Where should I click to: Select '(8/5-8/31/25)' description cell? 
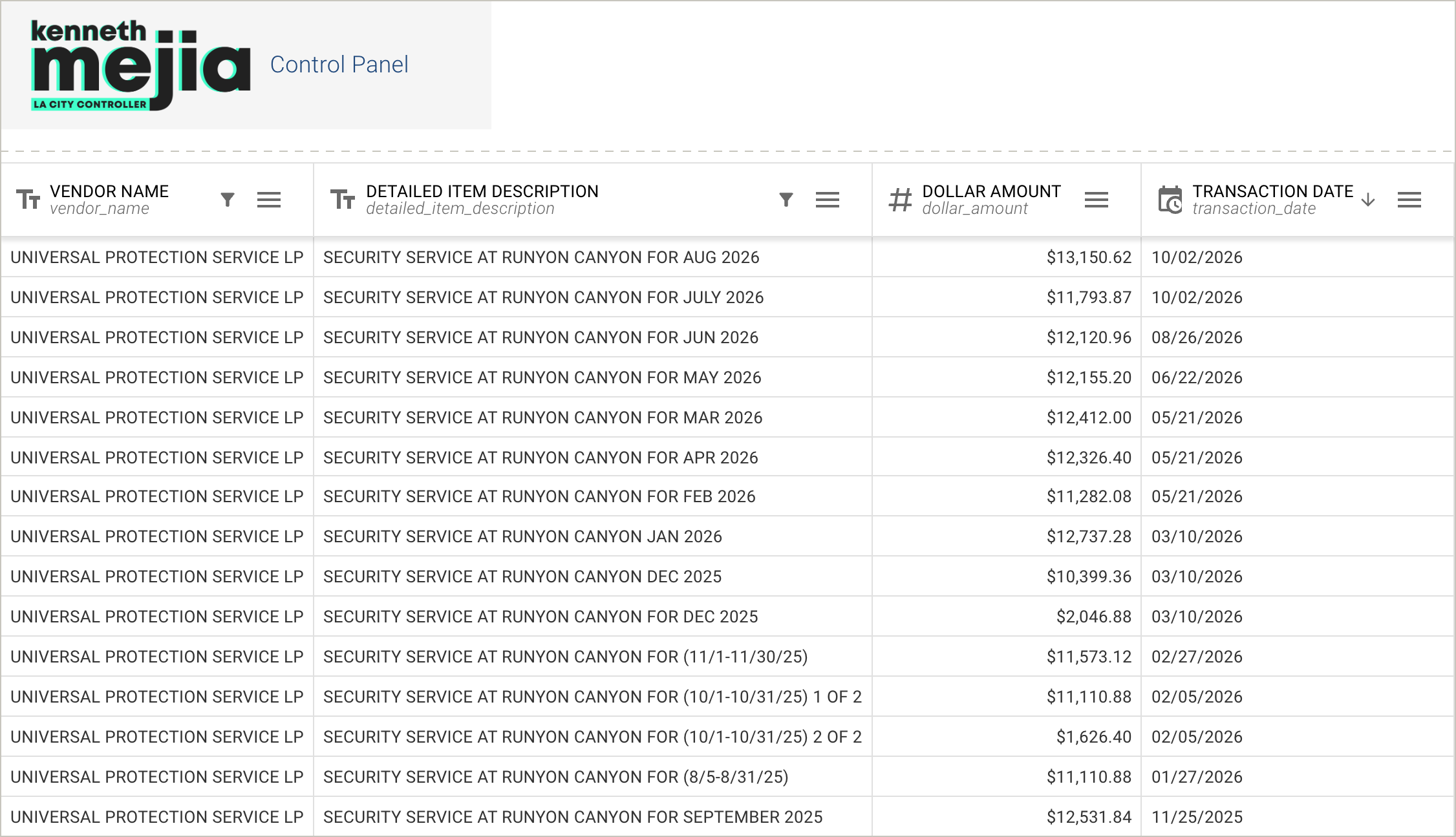pos(593,777)
